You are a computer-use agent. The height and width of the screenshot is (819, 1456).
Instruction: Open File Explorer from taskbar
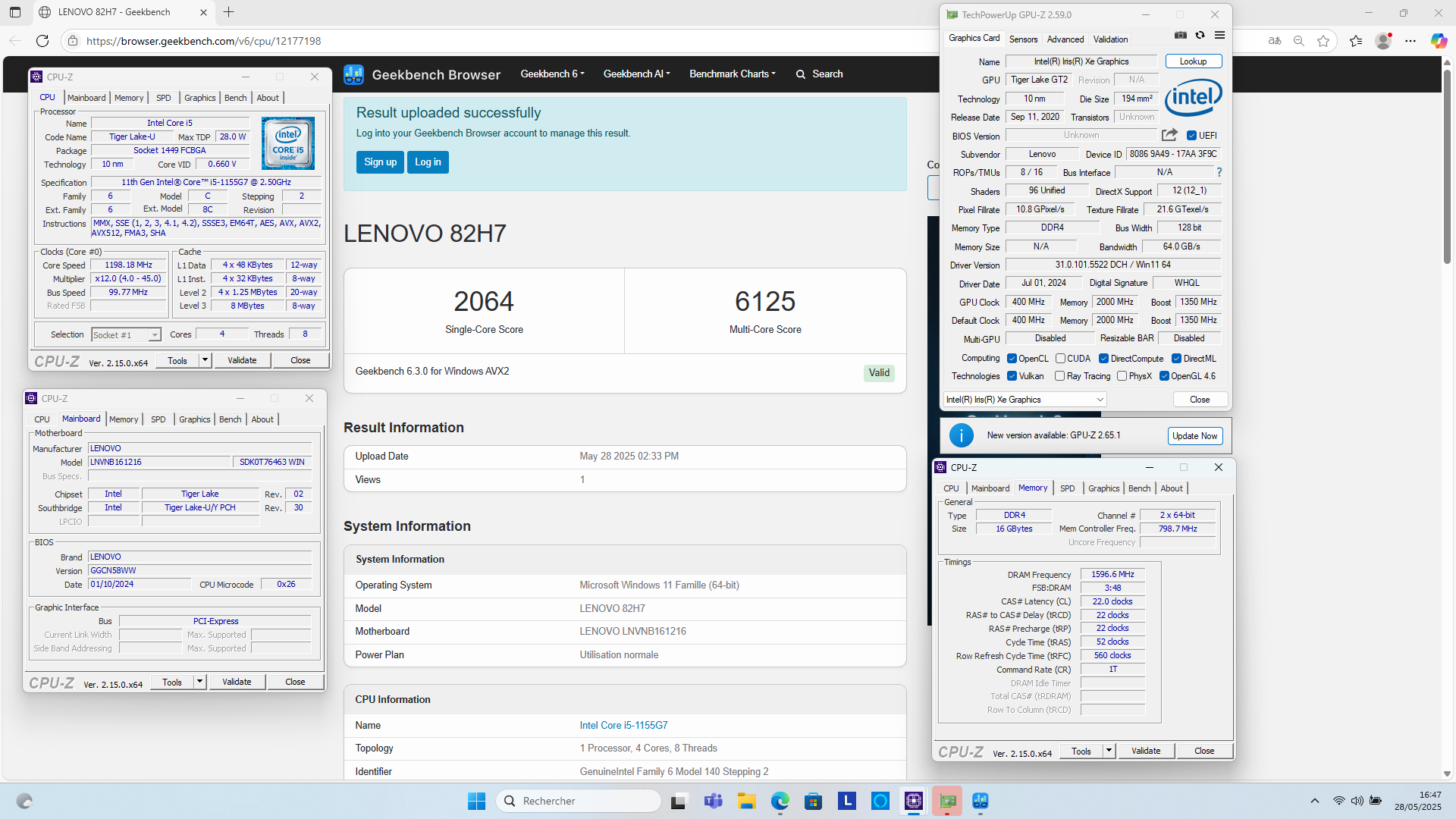(747, 801)
